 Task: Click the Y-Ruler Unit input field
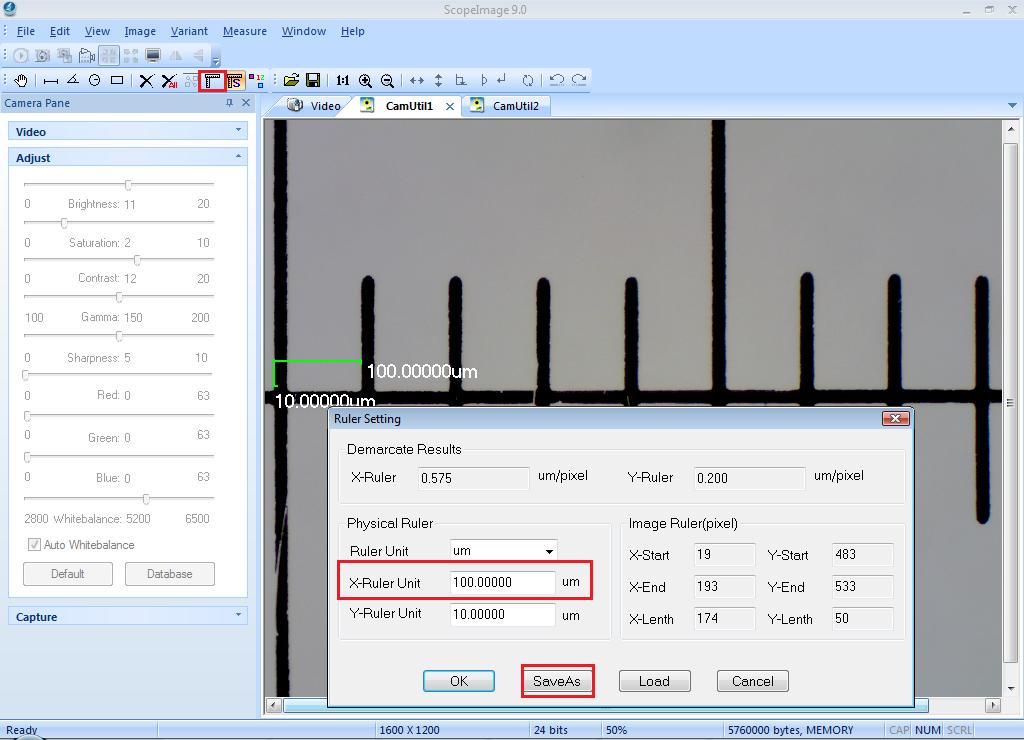click(x=503, y=614)
